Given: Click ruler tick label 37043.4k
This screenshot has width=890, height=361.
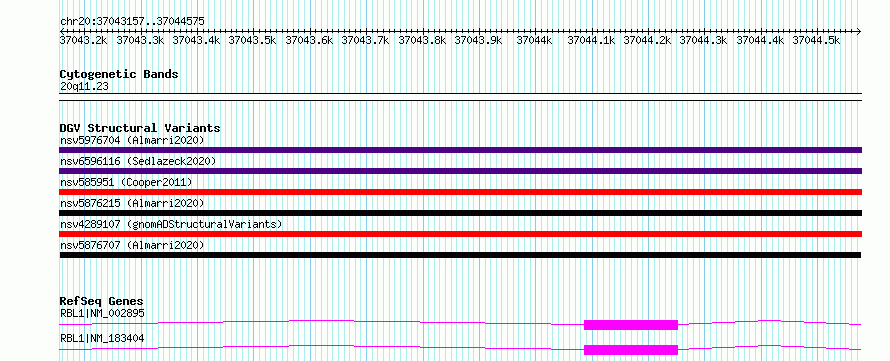Looking at the screenshot, I should [x=196, y=40].
